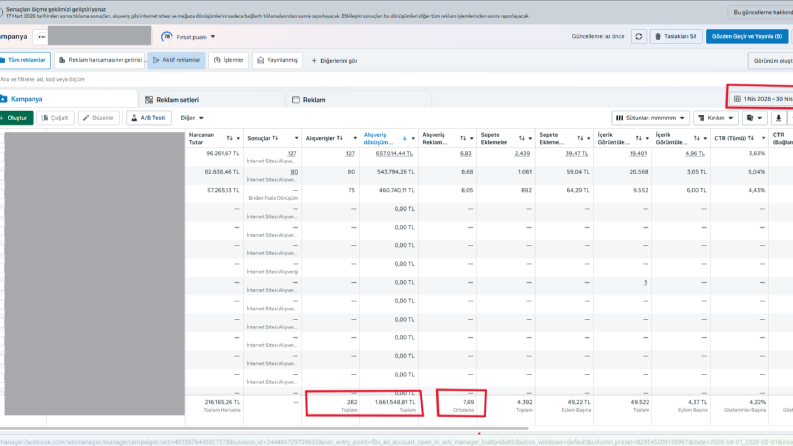Click the sort arrows on Sepete Eklemeler column
This screenshot has height=446, width=793.
tap(521, 139)
